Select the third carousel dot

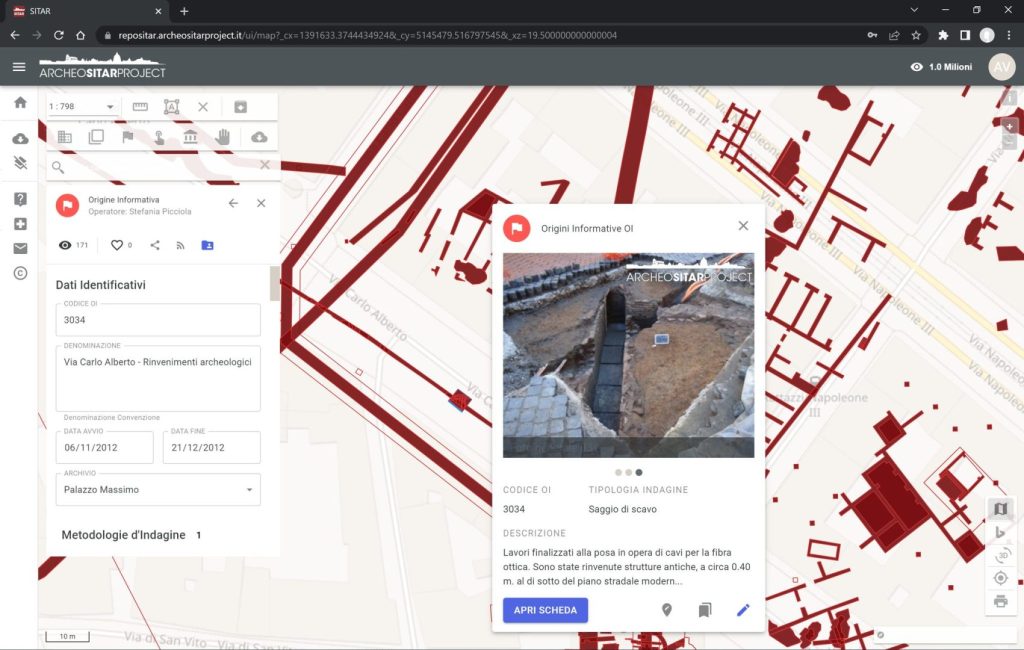pyautogui.click(x=639, y=472)
